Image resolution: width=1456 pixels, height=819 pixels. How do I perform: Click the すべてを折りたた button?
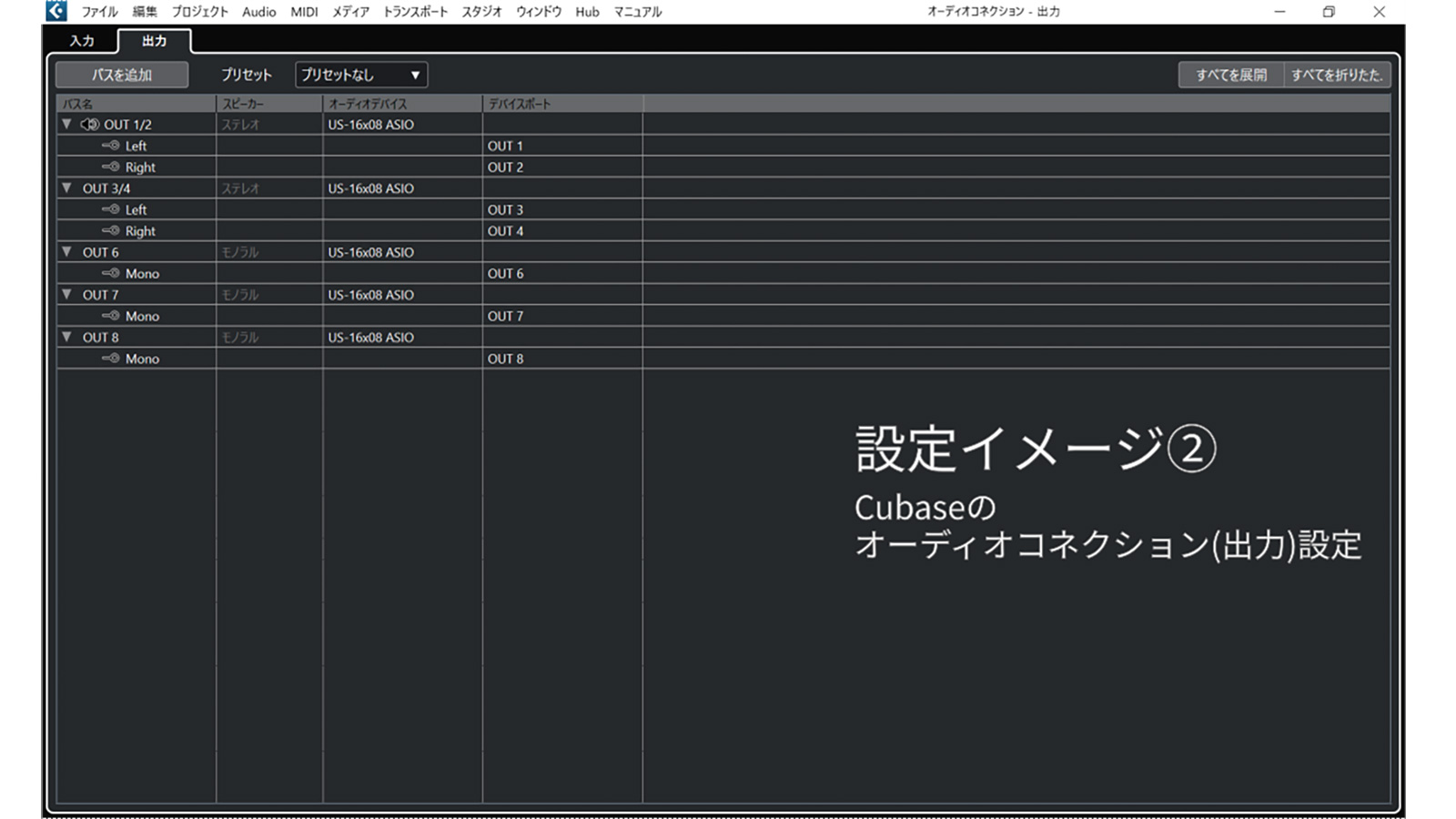coord(1337,75)
